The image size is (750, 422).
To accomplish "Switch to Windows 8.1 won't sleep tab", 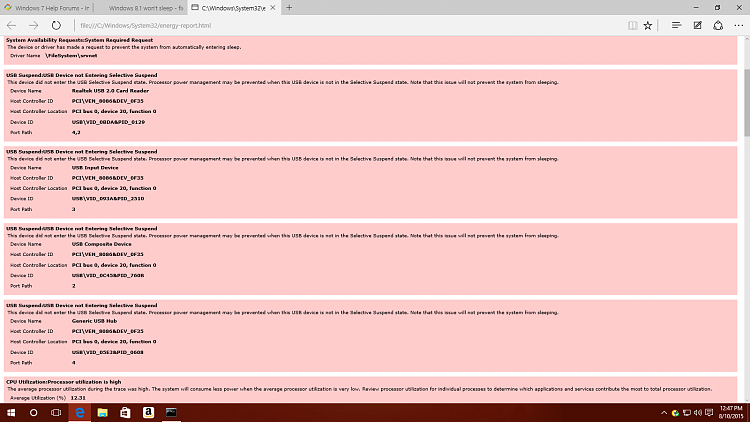I will point(141,8).
